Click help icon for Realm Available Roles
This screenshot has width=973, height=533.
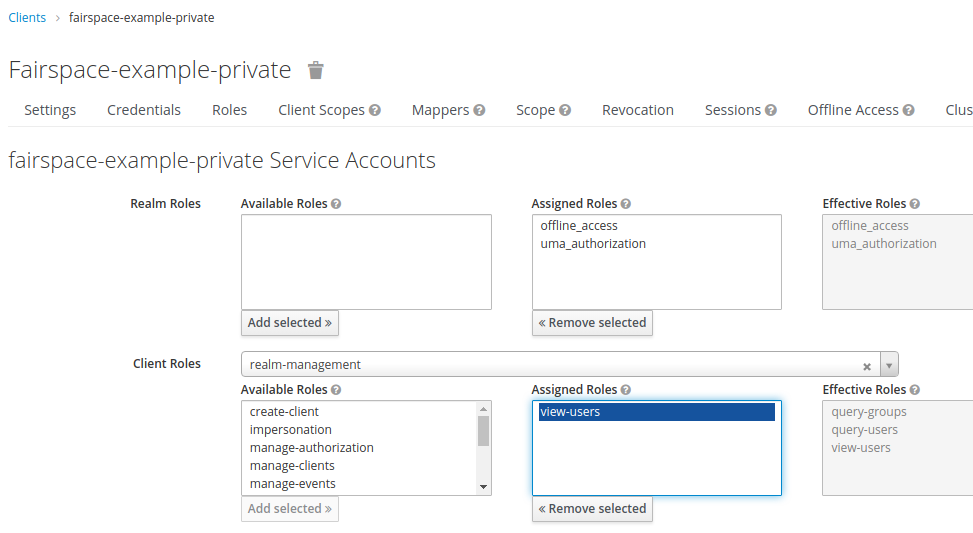click(x=336, y=204)
